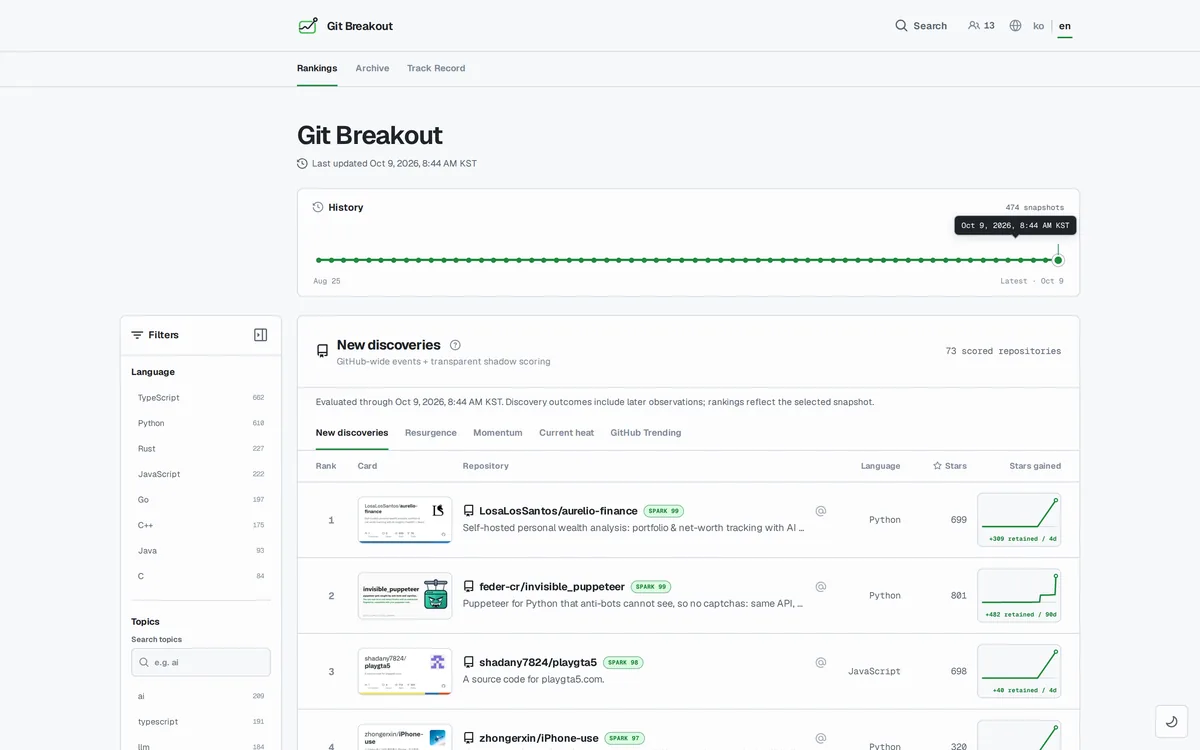The height and width of the screenshot is (750, 1200).
Task: Click the @ icon on playgta5 row
Action: 821,662
